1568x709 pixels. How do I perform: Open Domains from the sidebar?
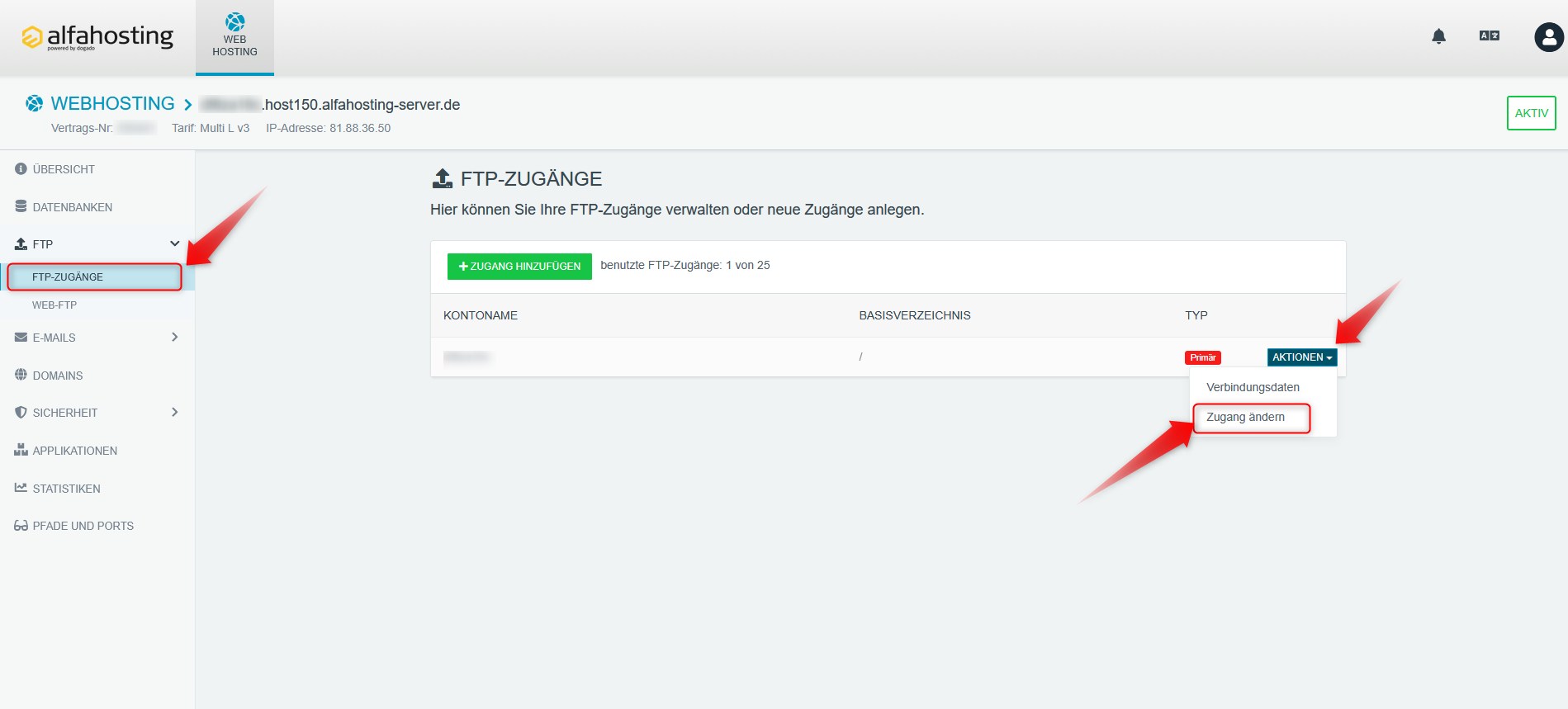click(57, 376)
